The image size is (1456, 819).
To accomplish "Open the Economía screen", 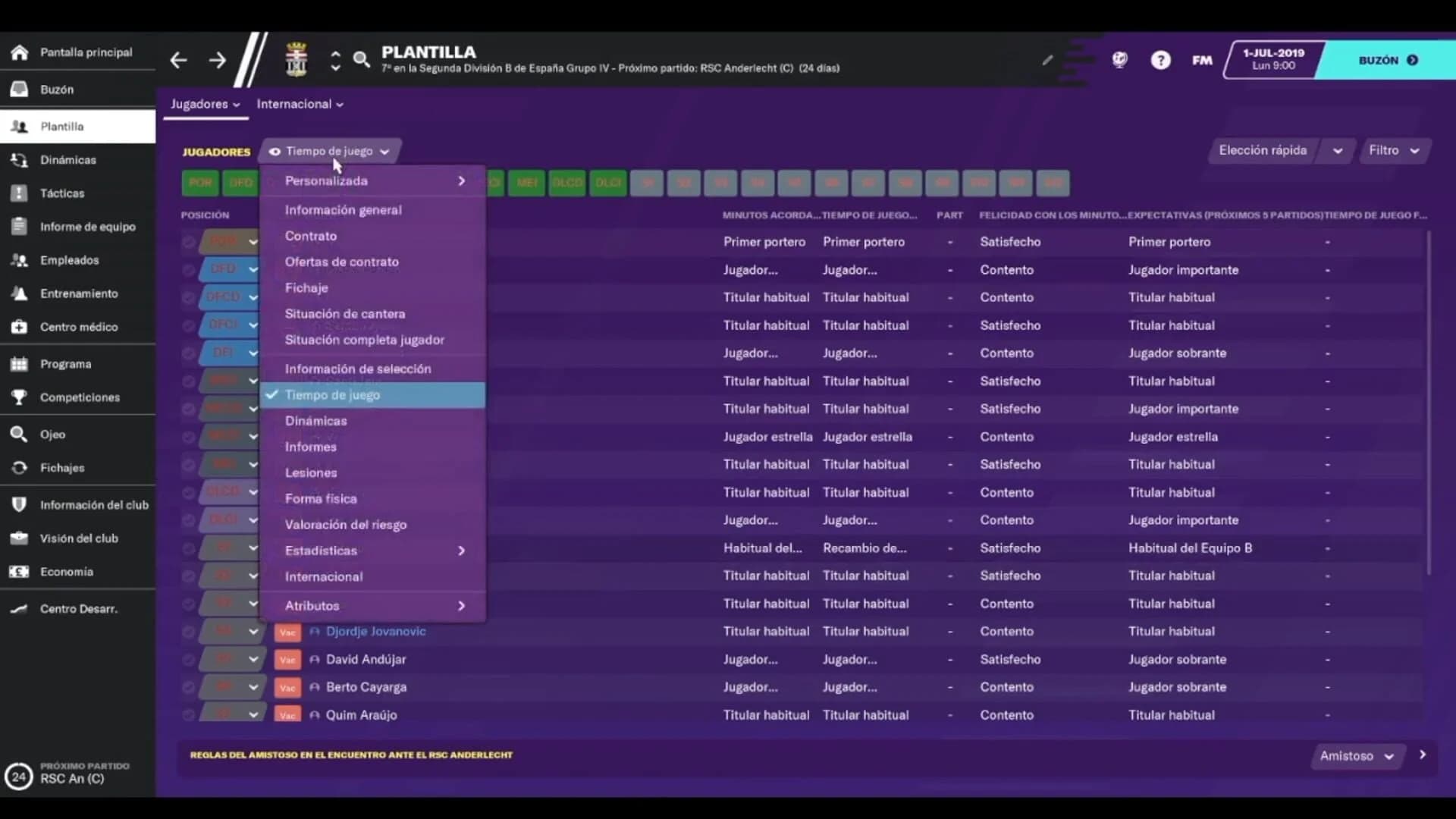I will point(67,572).
